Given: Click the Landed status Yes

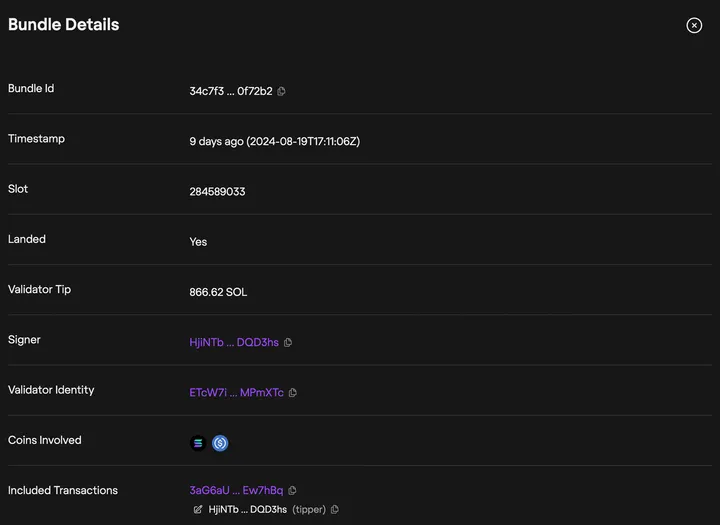Looking at the screenshot, I should point(198,242).
